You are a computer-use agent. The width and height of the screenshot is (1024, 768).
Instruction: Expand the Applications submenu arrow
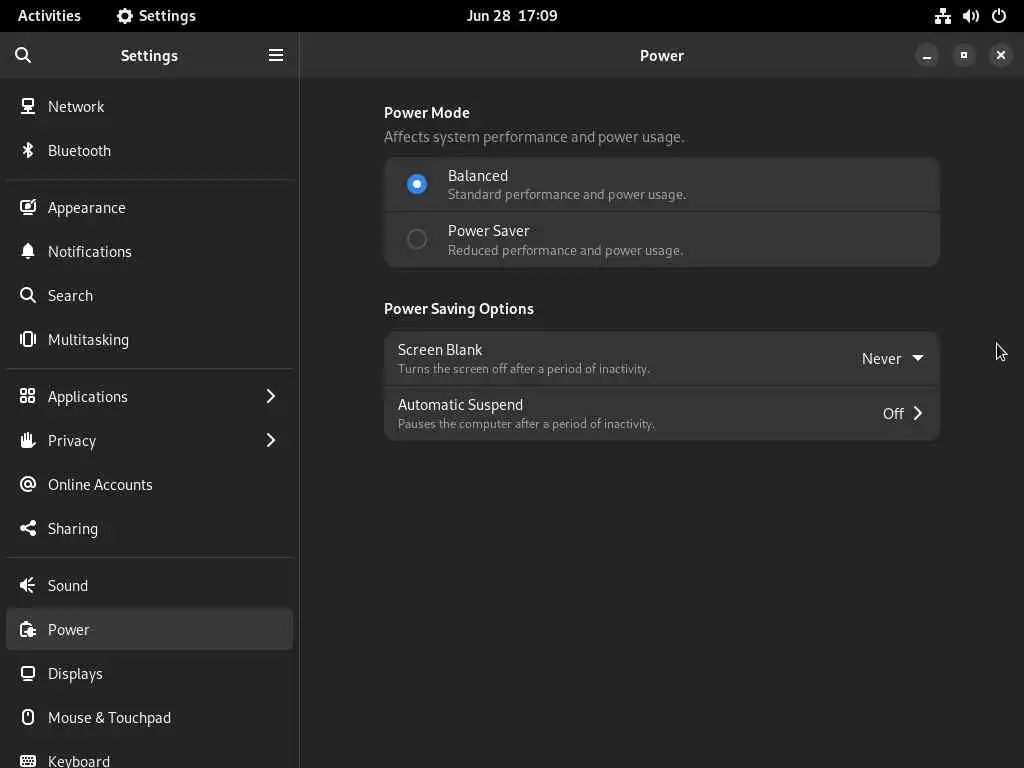[270, 397]
